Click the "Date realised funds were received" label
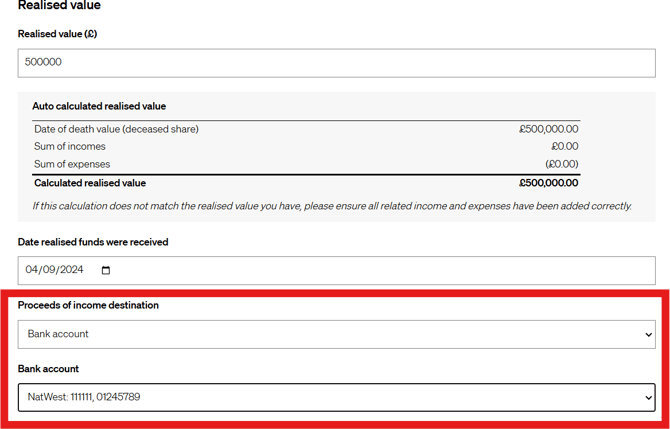 click(x=93, y=242)
